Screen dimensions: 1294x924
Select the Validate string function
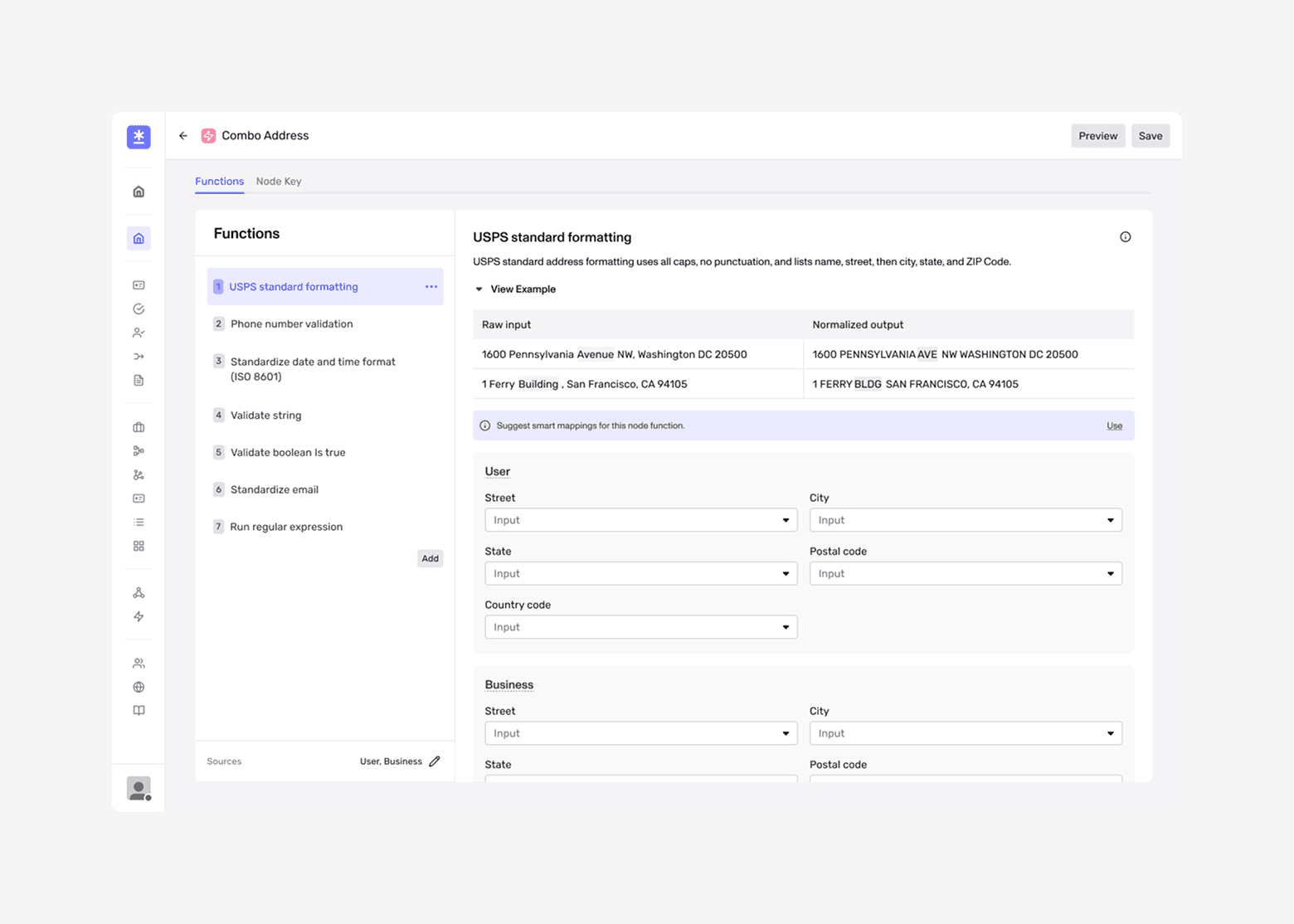click(x=325, y=416)
